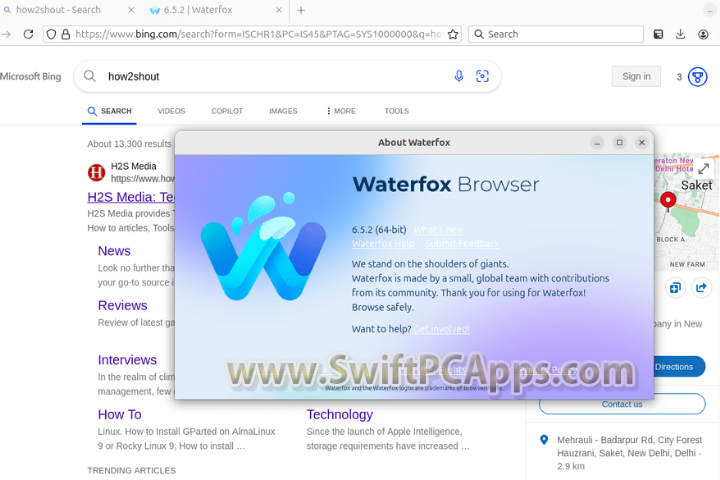Open the account profile icon in toolbar

pos(703,34)
